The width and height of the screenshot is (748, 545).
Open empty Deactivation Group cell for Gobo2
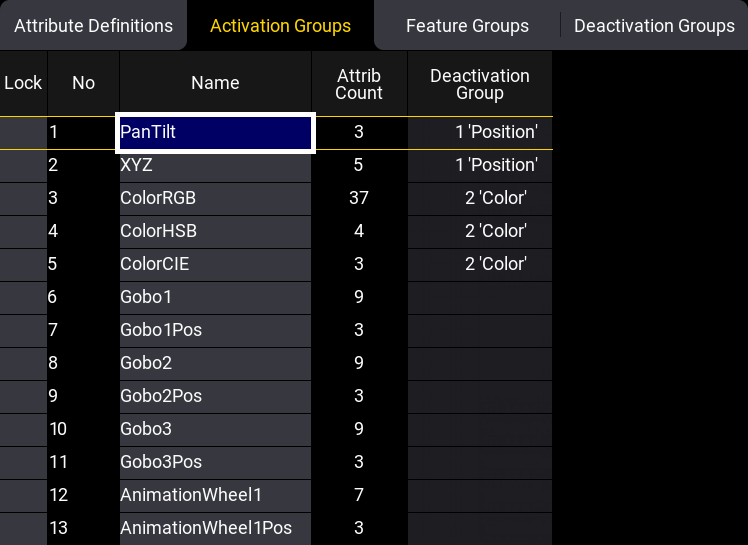point(479,363)
